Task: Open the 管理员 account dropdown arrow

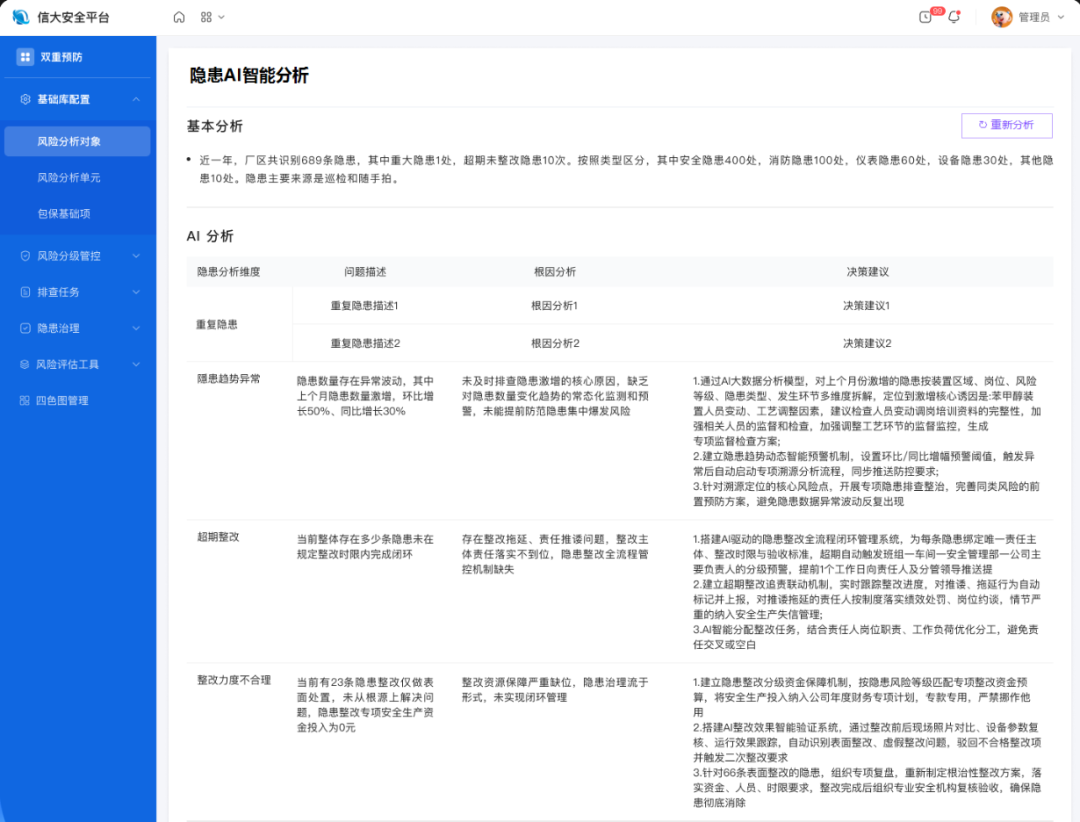Action: coord(1061,17)
